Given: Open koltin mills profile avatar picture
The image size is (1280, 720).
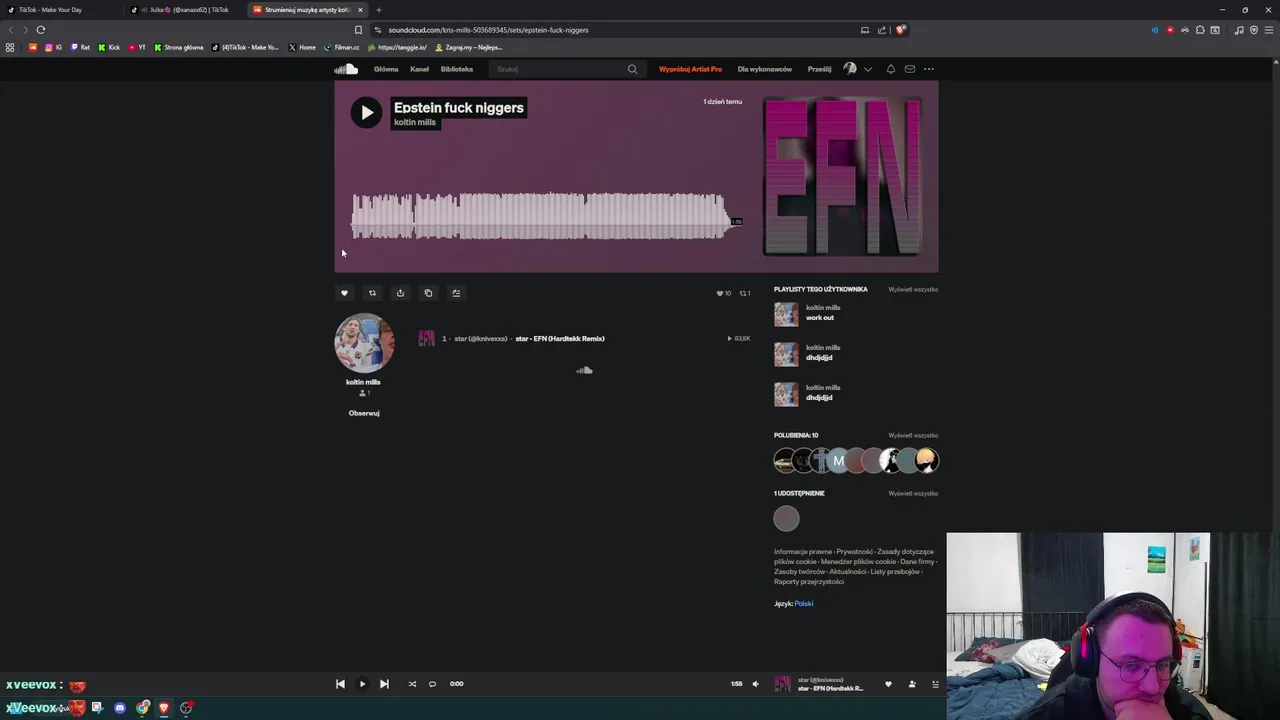Looking at the screenshot, I should (364, 343).
